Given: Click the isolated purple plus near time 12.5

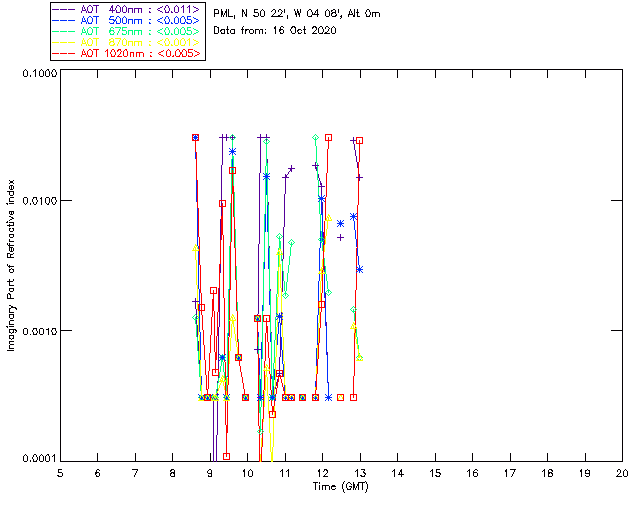Looking at the screenshot, I should [340, 237].
